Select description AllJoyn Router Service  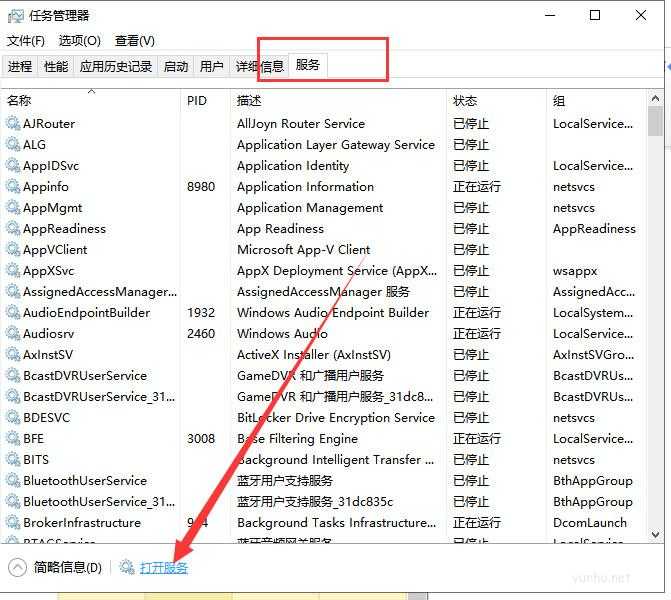click(x=301, y=124)
